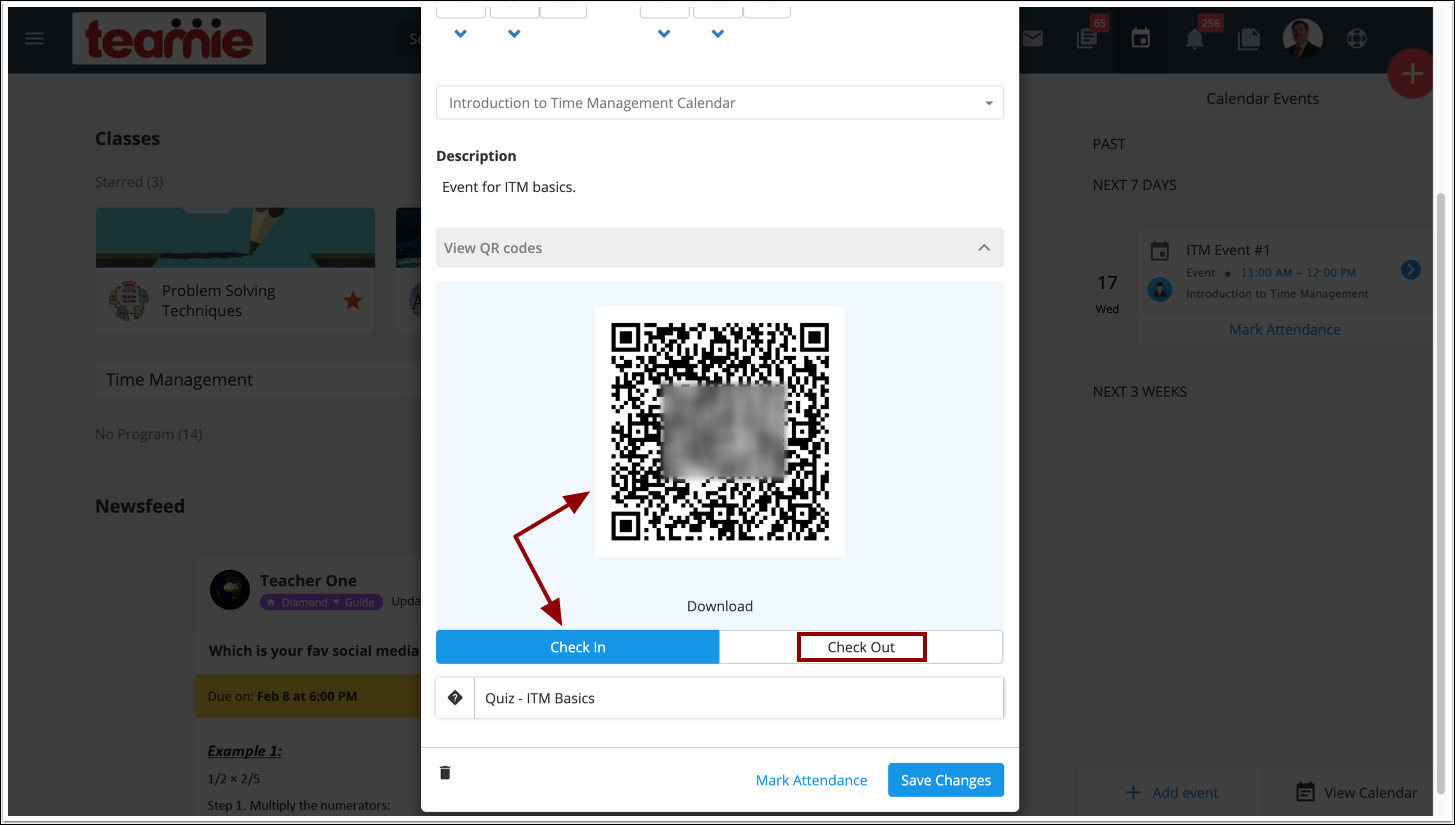This screenshot has width=1455, height=825.
Task: Collapse the View QR codes section
Action: [720, 248]
